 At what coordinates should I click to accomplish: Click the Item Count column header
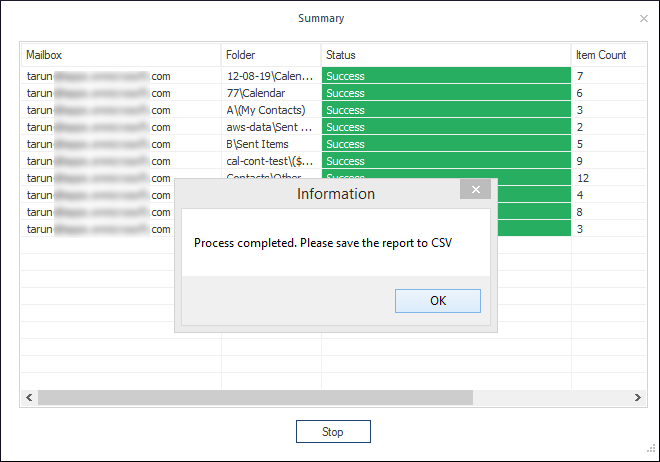609,55
